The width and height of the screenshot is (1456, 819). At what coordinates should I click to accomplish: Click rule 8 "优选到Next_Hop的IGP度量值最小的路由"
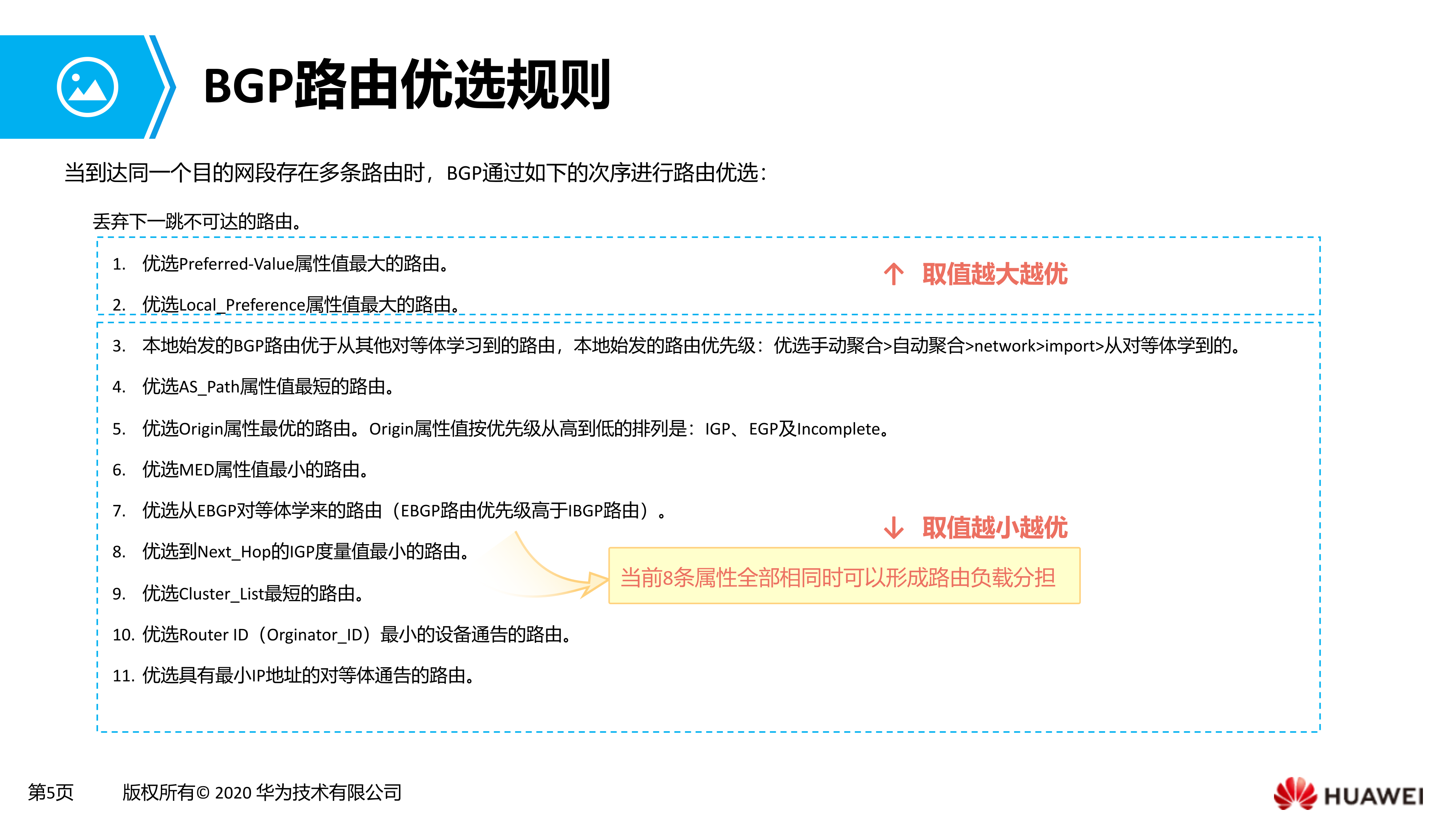click(301, 551)
